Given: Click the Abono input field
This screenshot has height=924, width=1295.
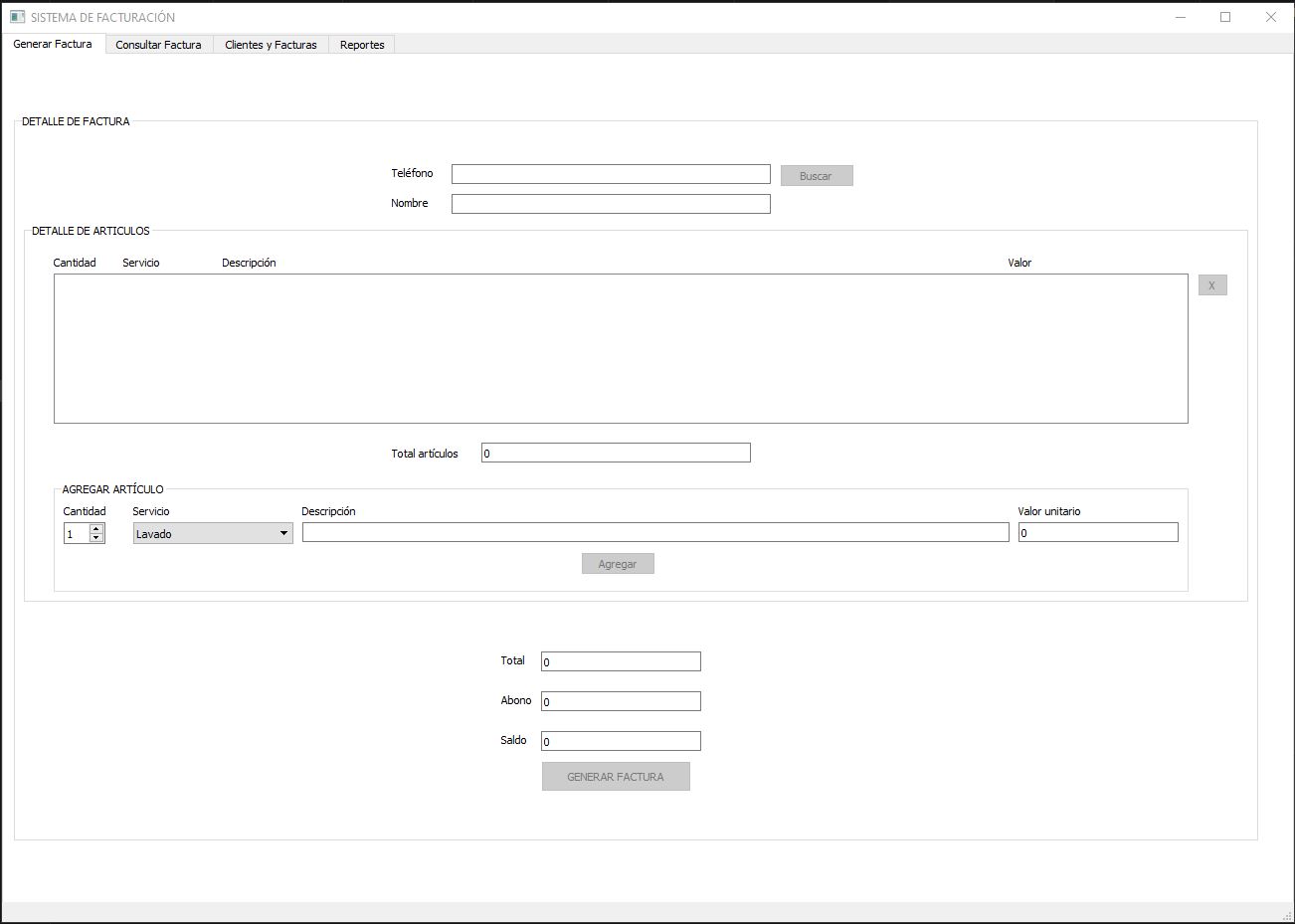Looking at the screenshot, I should [621, 701].
